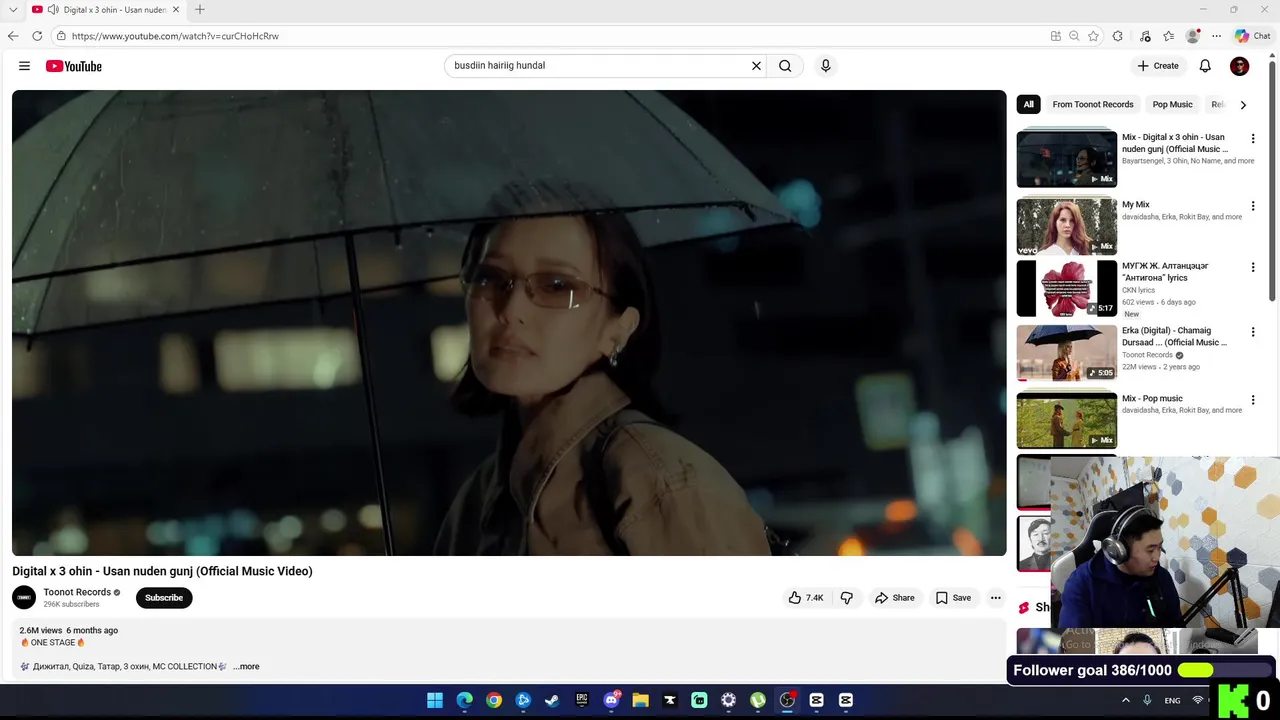The height and width of the screenshot is (720, 1280).
Task: Open Steam from the taskbar
Action: click(552, 700)
